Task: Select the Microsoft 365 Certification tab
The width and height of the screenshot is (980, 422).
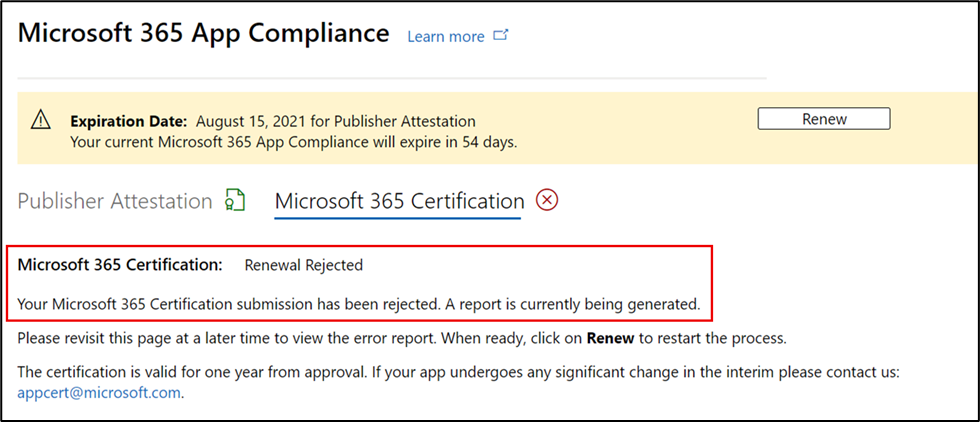Action: coord(399,201)
